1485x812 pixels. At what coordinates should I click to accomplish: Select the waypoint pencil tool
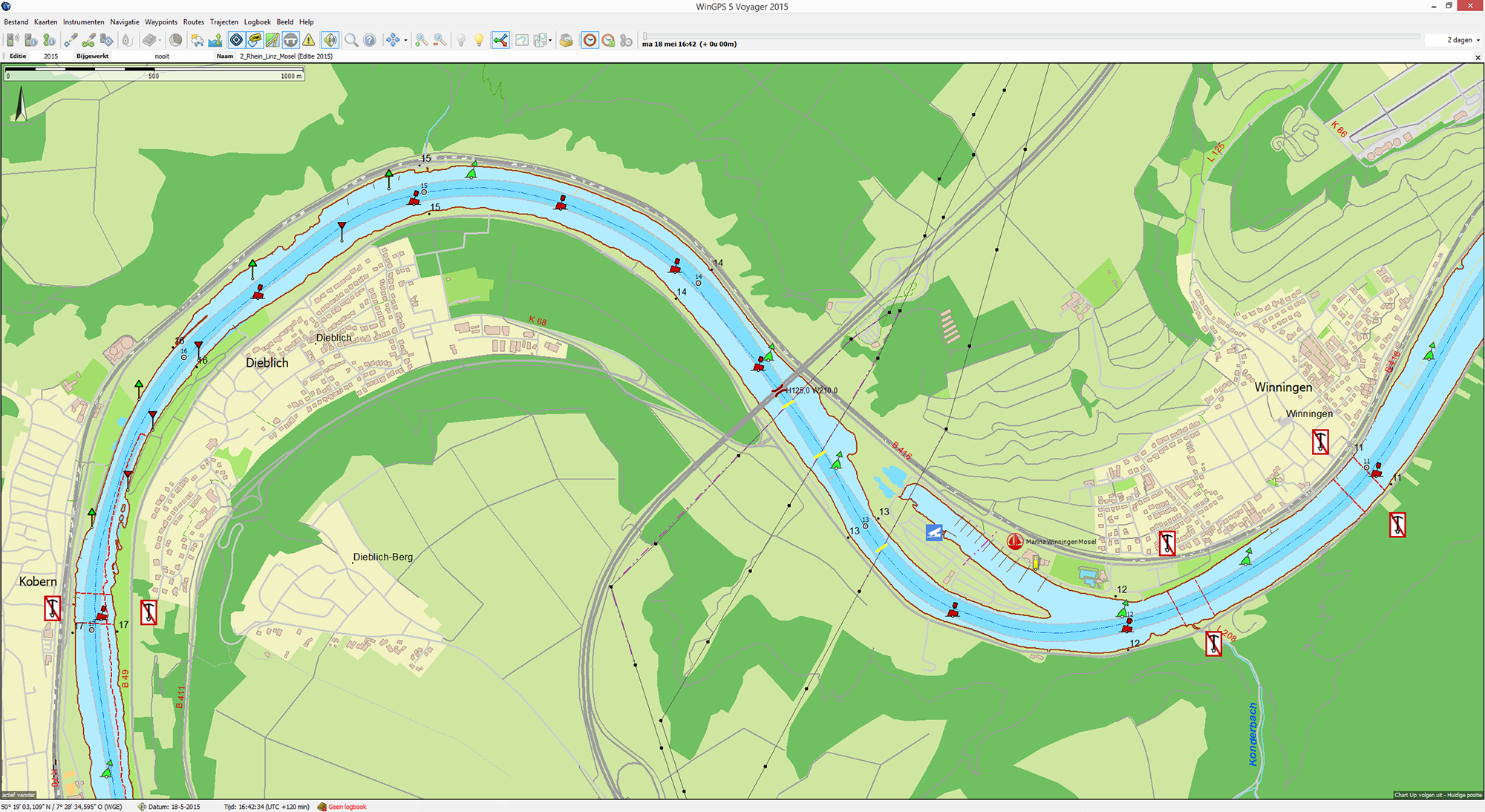[71, 40]
